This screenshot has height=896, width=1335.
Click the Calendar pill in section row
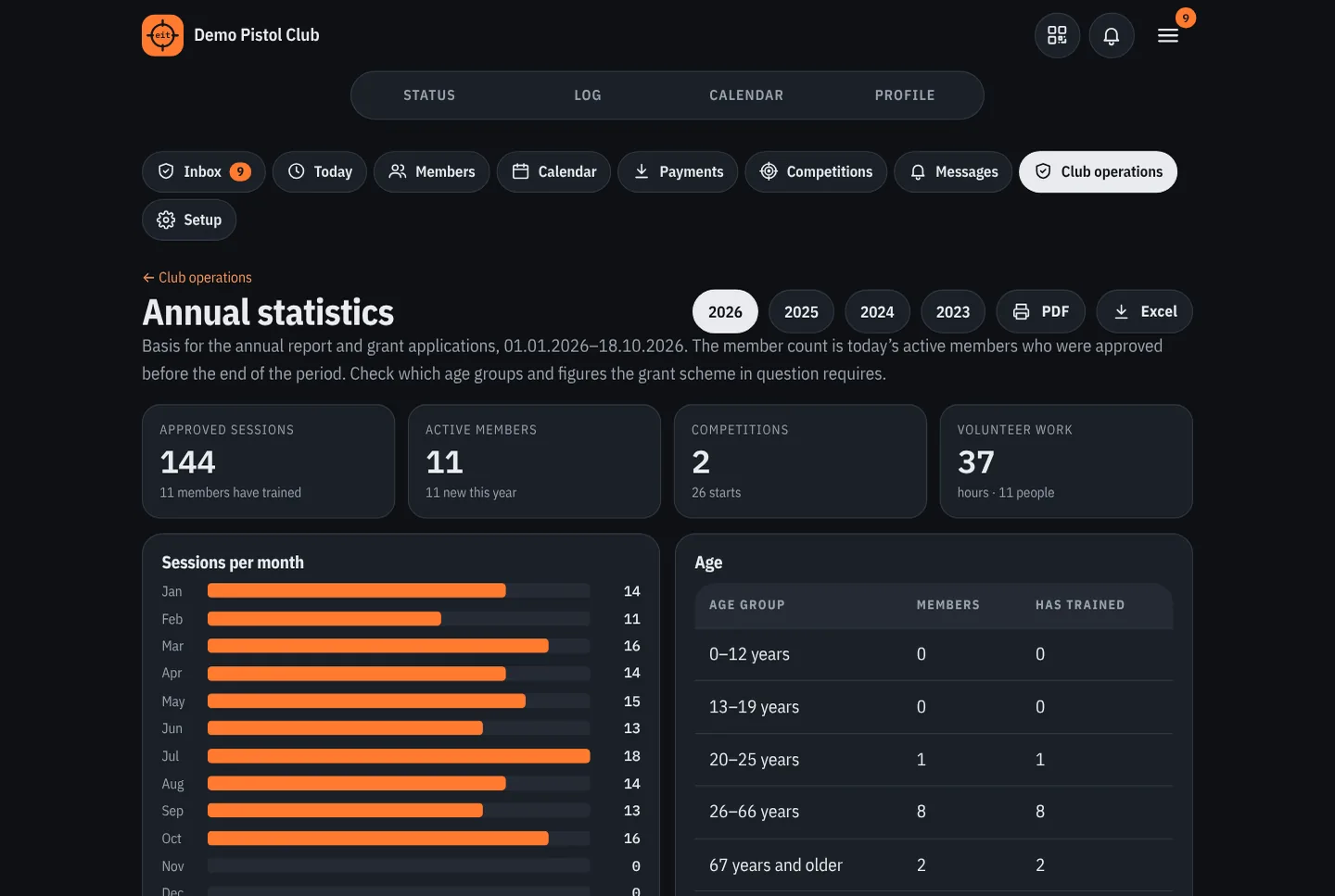pyautogui.click(x=553, y=171)
